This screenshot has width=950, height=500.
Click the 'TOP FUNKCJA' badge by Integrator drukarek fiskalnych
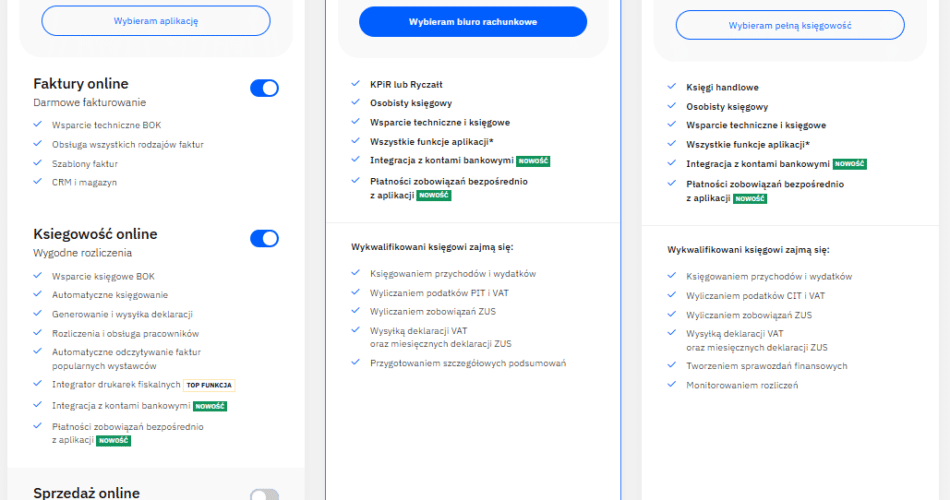(x=209, y=384)
